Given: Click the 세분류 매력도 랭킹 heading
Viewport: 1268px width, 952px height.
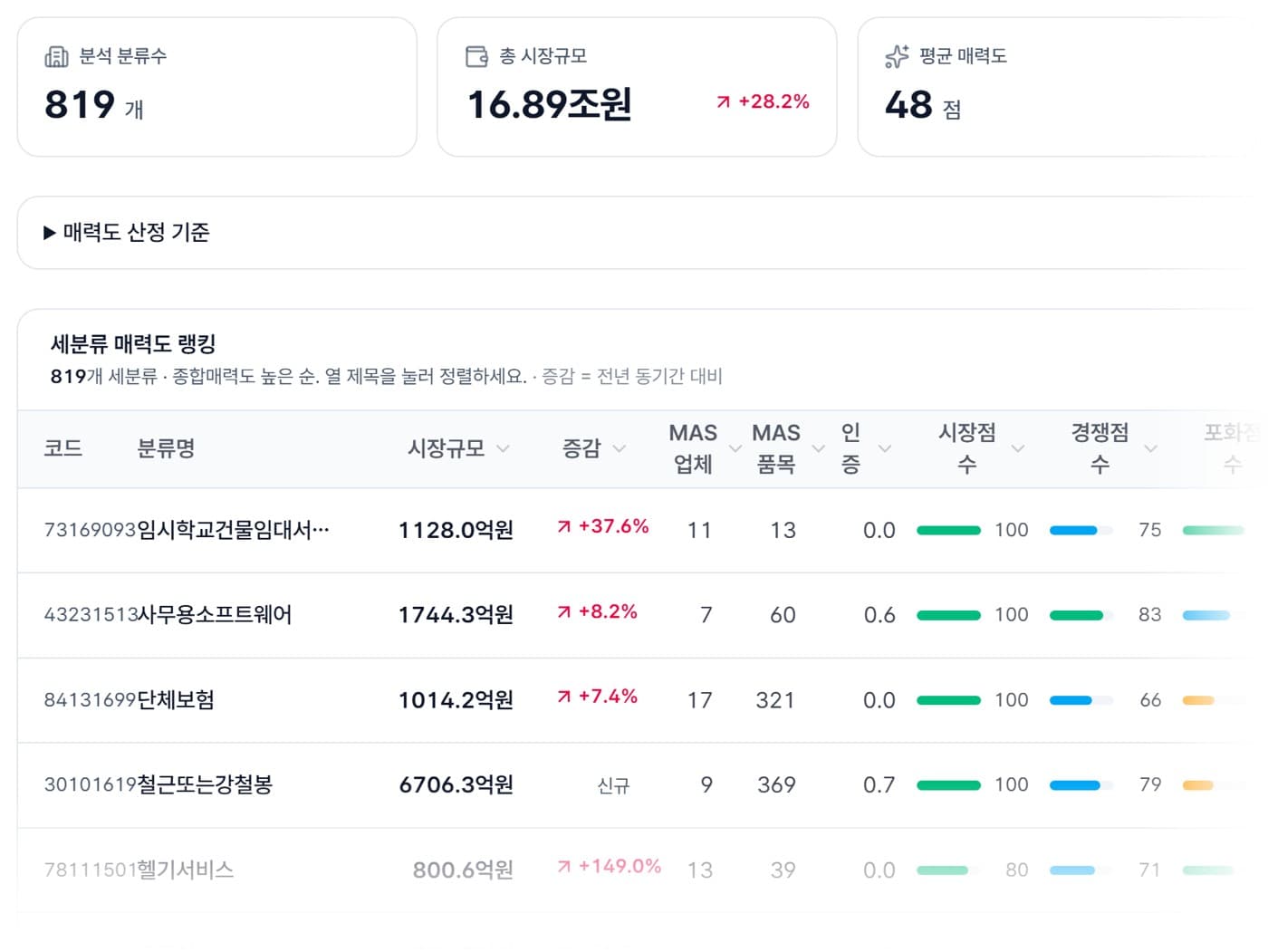Looking at the screenshot, I should [133, 344].
